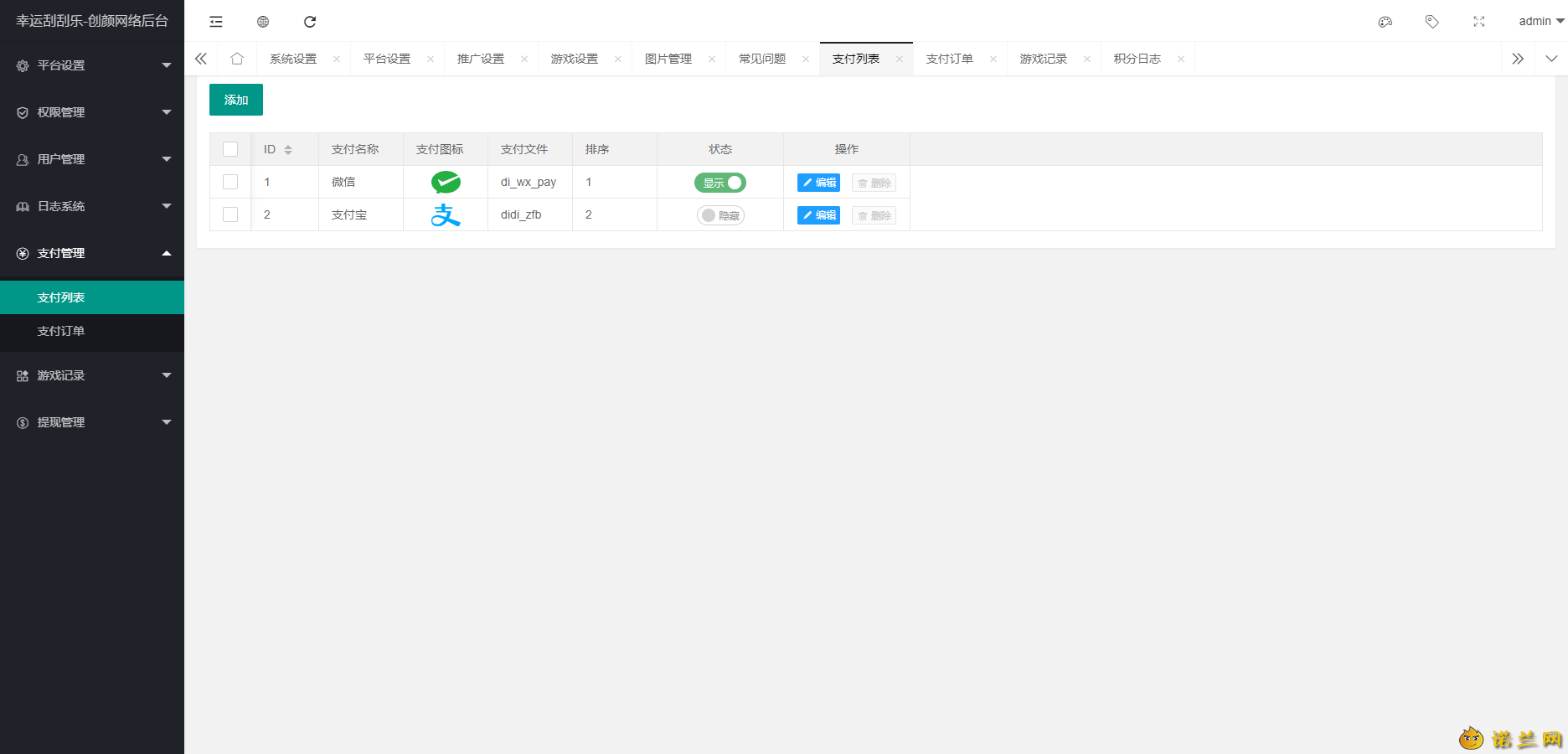Viewport: 1568px width, 754px height.
Task: Close the 游戏设置 tab
Action: click(x=618, y=59)
